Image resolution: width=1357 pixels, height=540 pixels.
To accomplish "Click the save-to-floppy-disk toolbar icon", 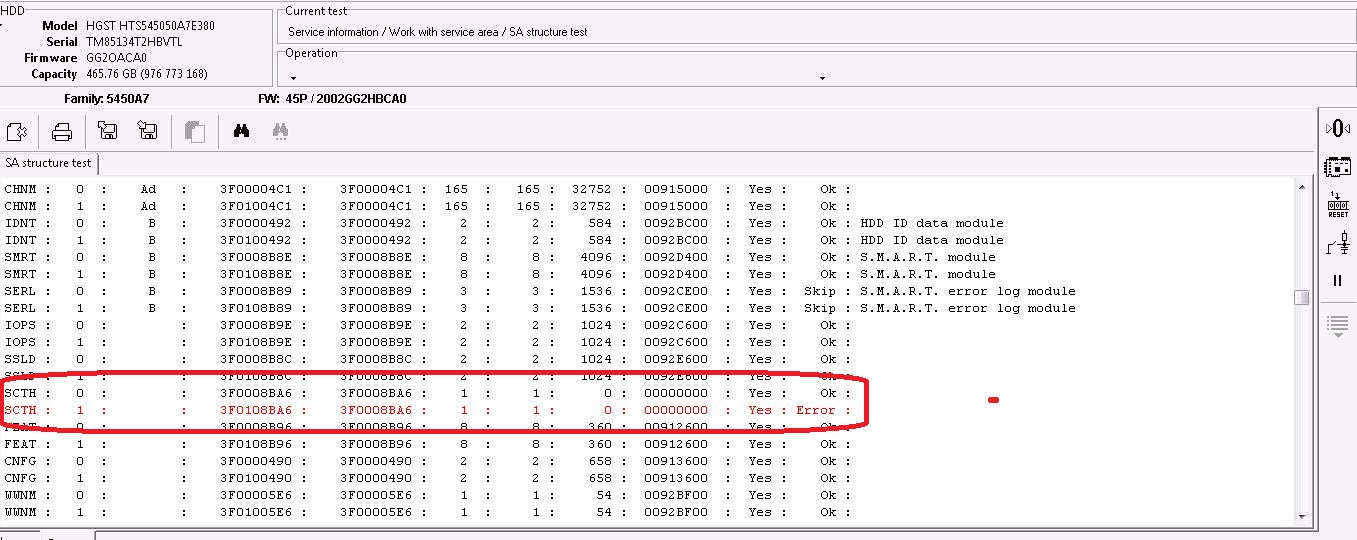I will coord(146,131).
